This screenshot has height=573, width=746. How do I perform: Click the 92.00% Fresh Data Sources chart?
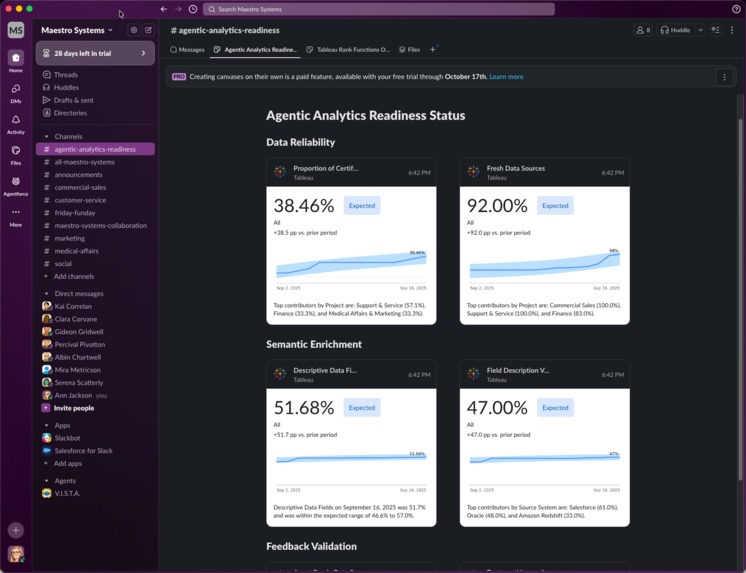click(544, 269)
